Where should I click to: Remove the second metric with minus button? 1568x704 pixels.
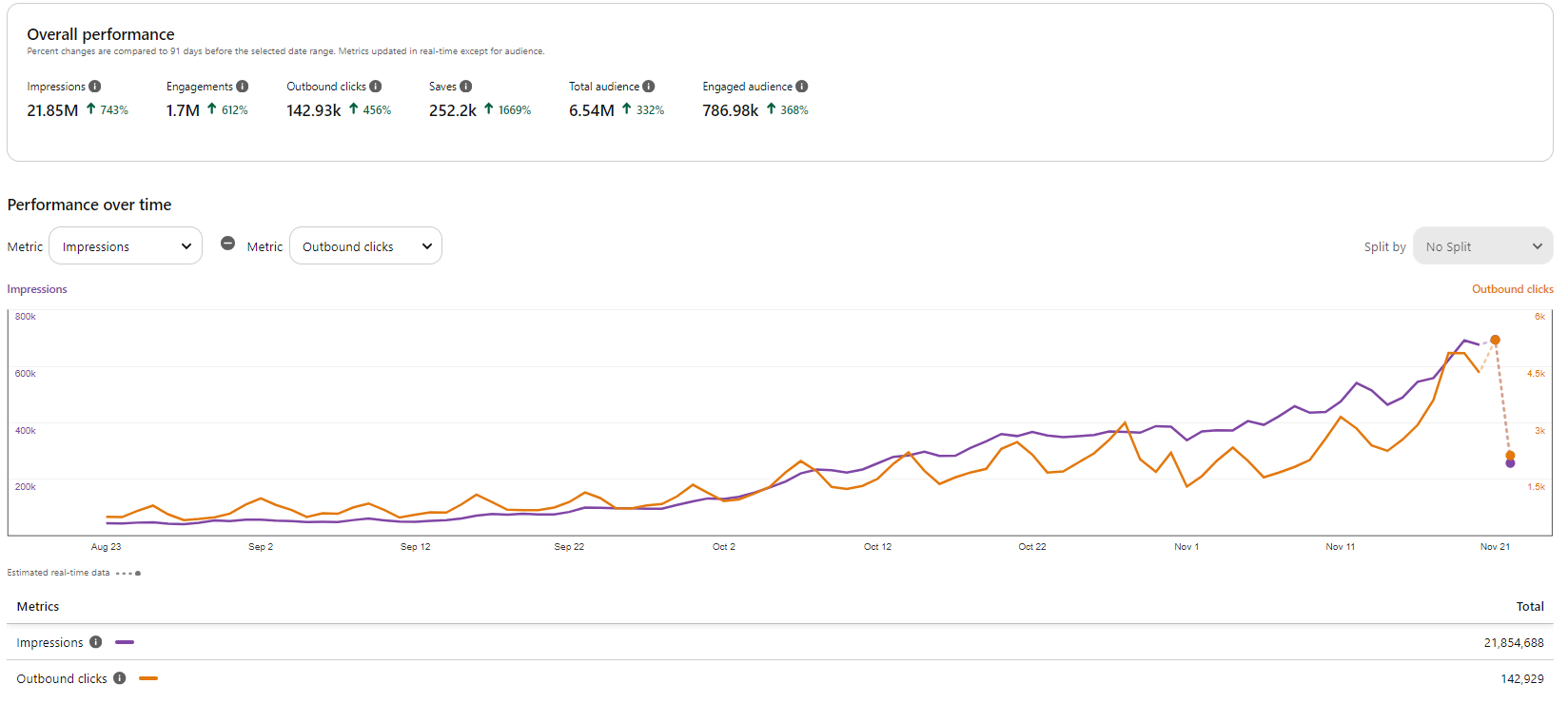pos(228,244)
